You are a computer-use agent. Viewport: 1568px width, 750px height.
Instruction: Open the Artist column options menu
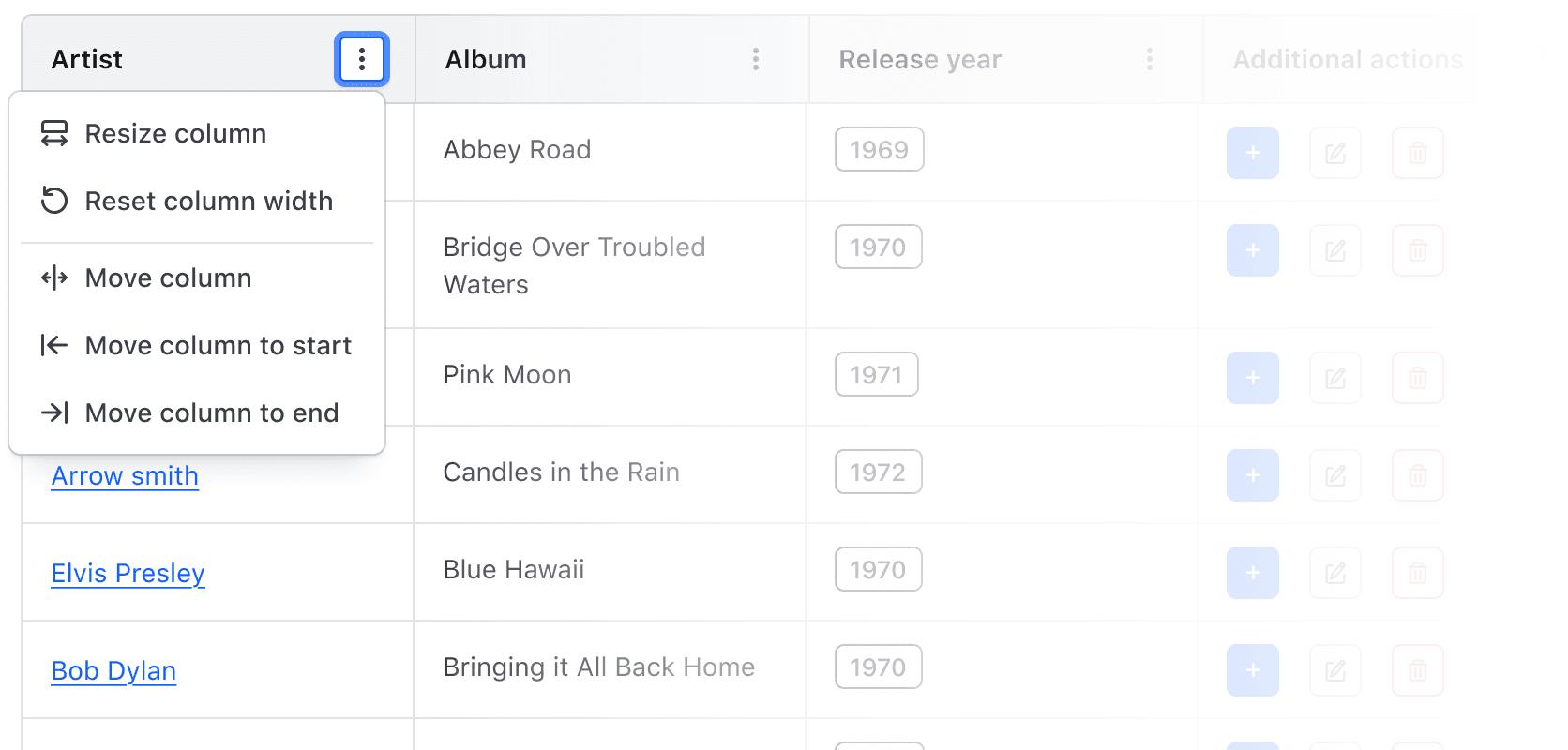coord(362,60)
